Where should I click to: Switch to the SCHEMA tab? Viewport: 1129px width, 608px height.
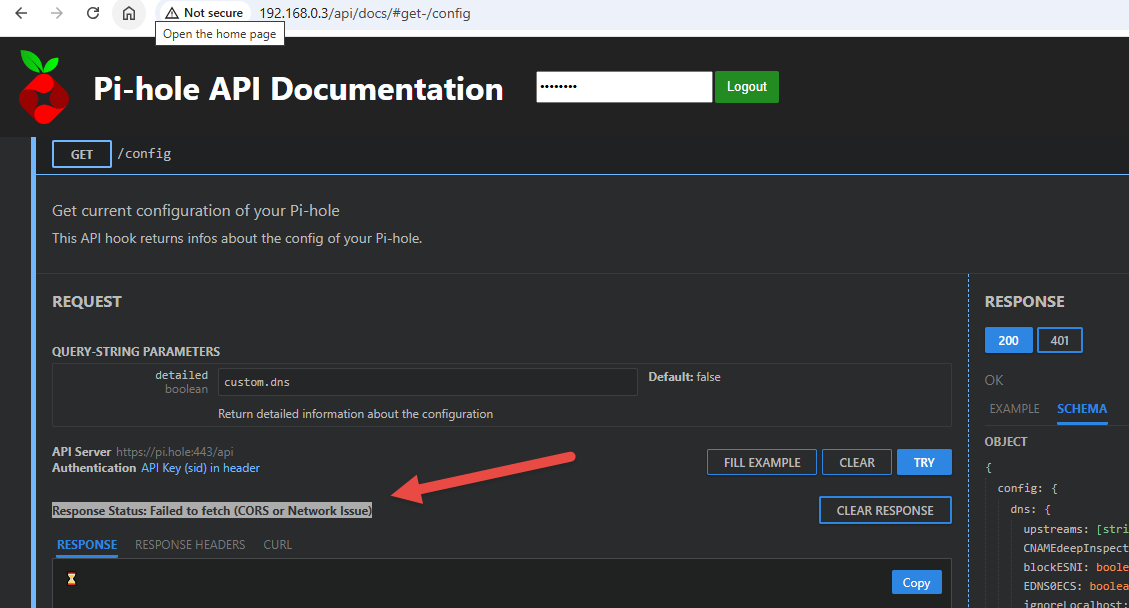1082,409
